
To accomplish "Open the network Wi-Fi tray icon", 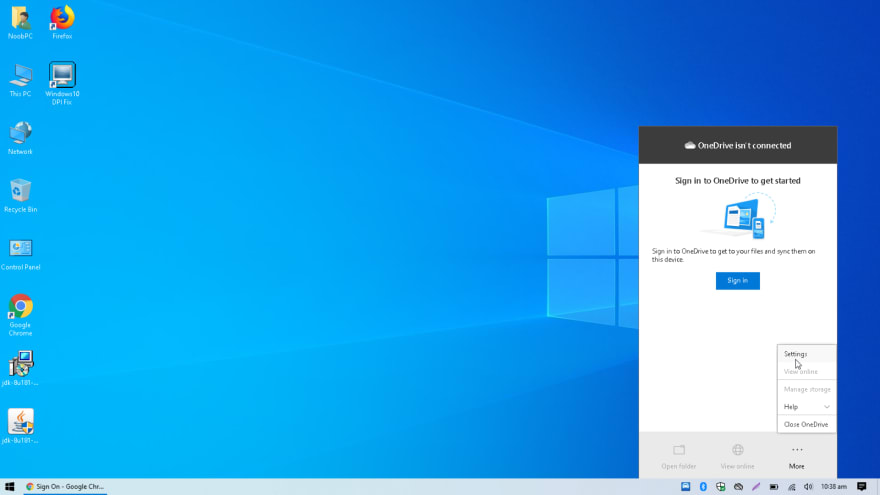I will tap(791, 487).
